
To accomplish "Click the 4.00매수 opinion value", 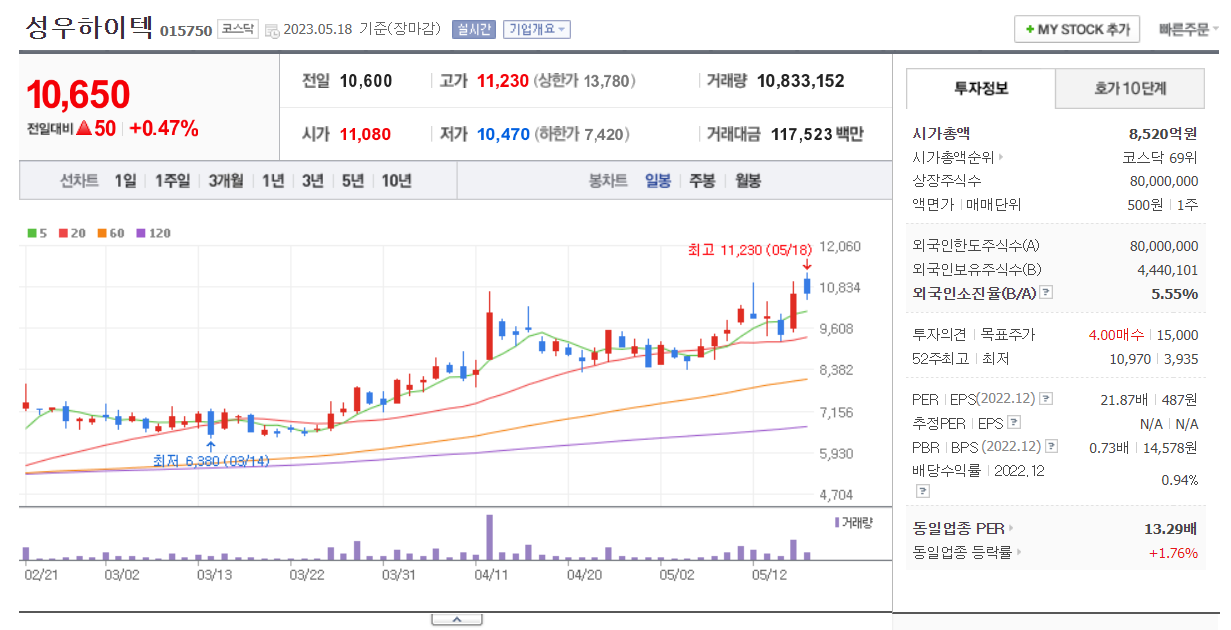I will coord(1118,335).
